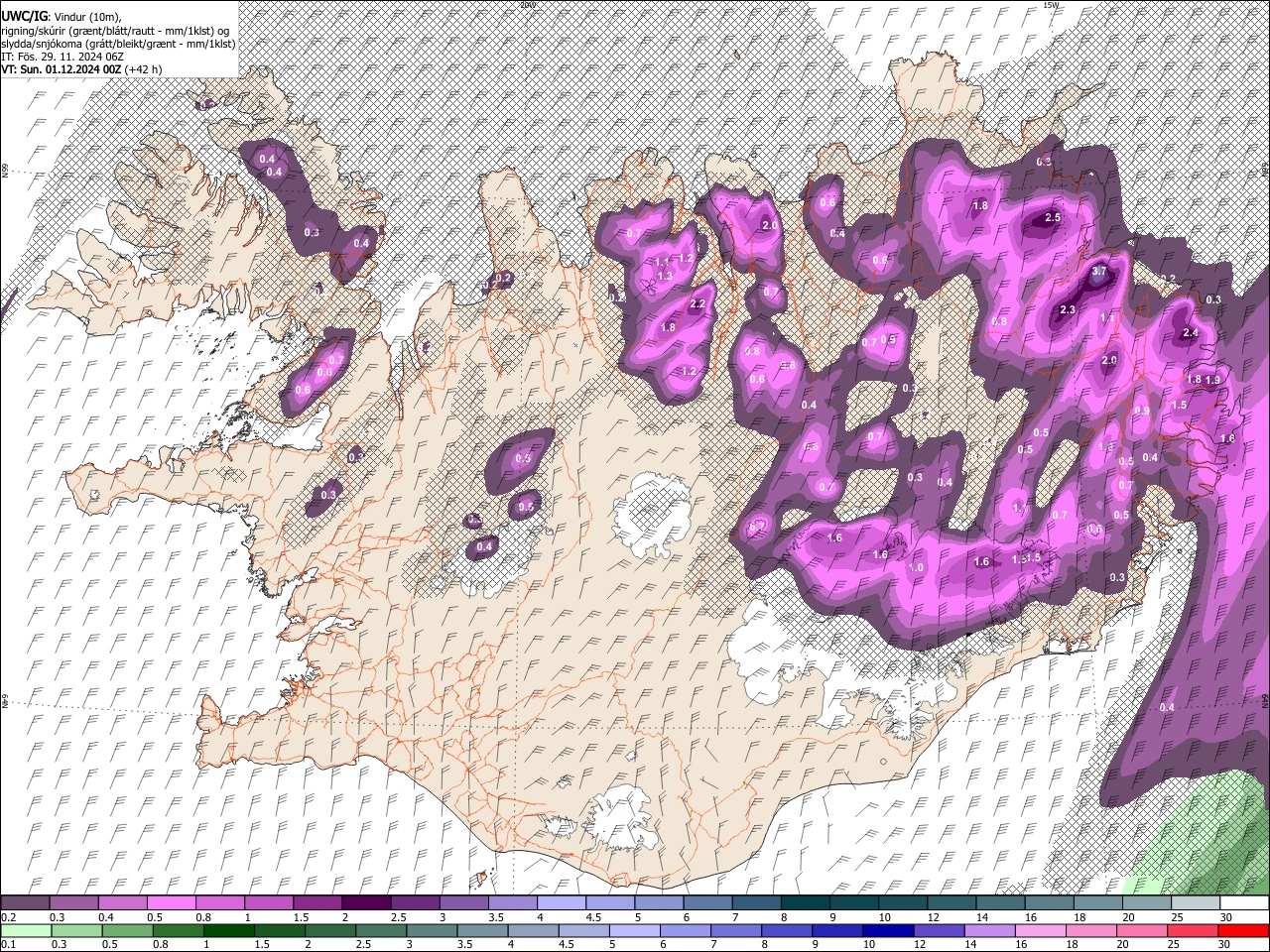Click the 20W longitude label
This screenshot has height=952, width=1270.
[x=527, y=5]
